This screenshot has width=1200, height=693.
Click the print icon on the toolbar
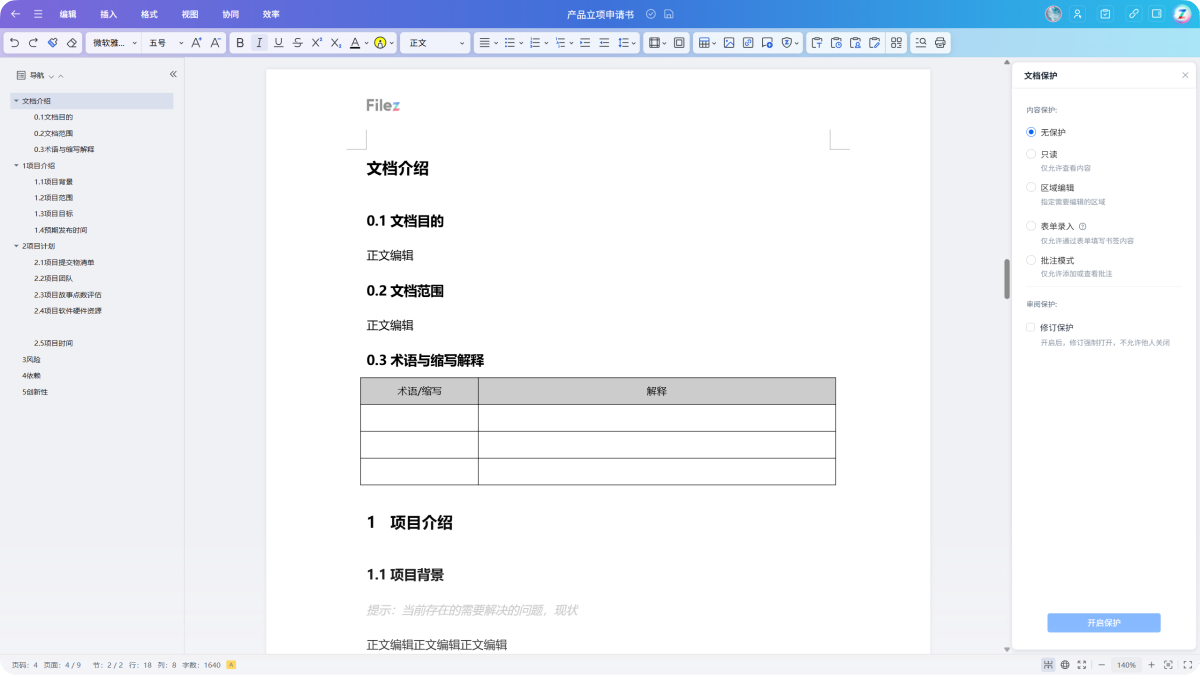pyautogui.click(x=937, y=42)
